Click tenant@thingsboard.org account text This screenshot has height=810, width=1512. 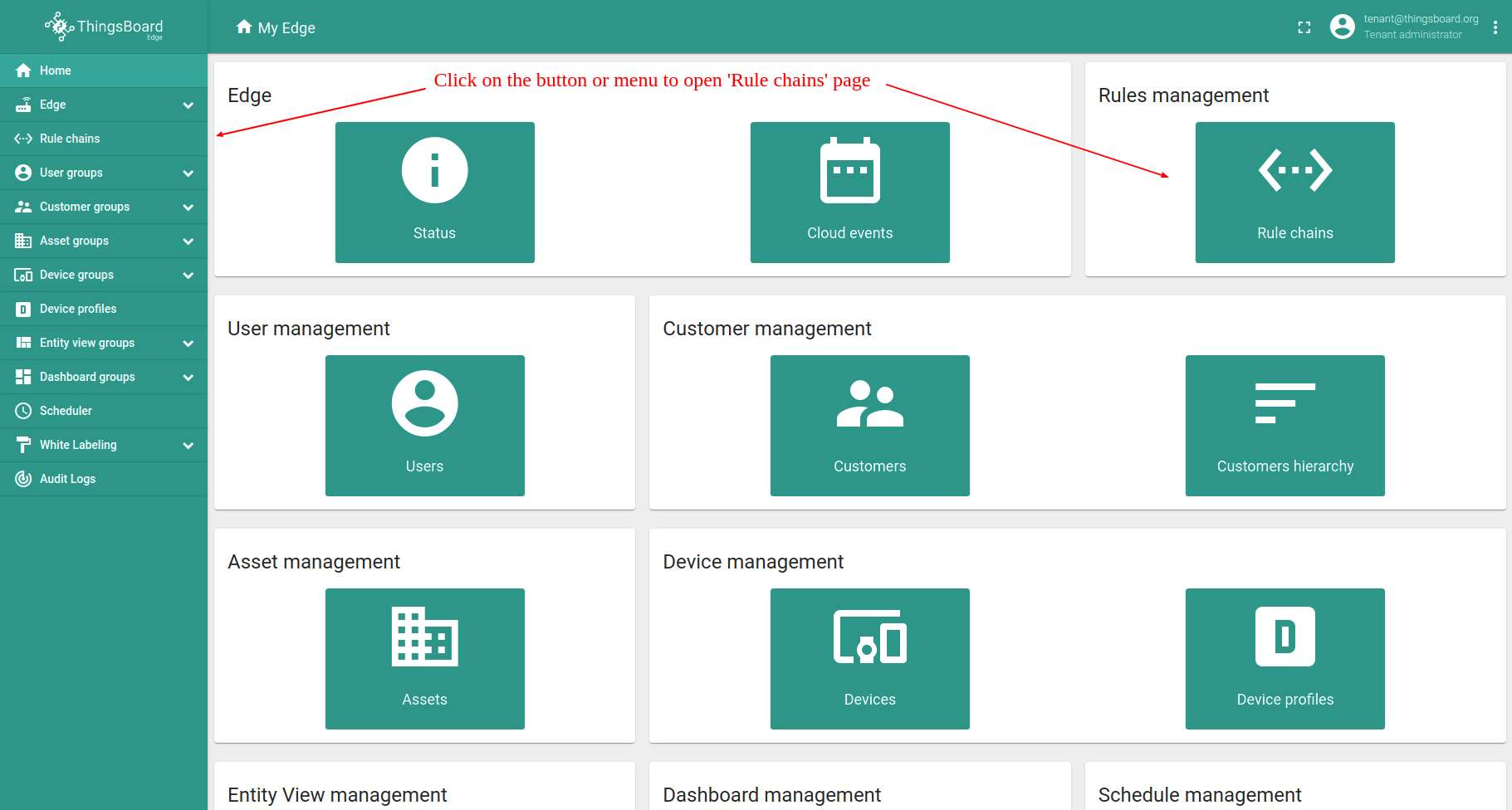[1421, 19]
